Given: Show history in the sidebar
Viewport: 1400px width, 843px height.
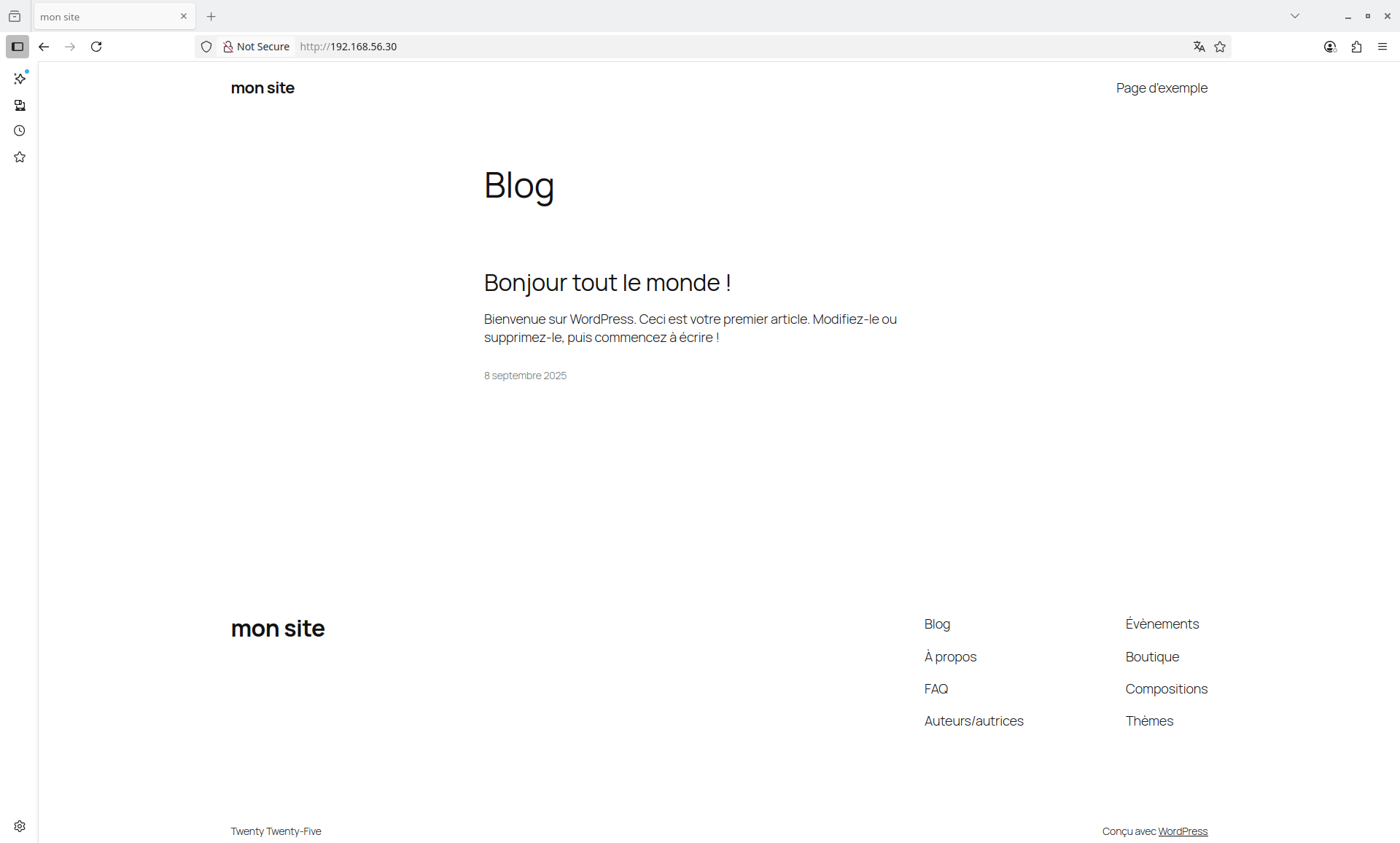Looking at the screenshot, I should (x=20, y=131).
